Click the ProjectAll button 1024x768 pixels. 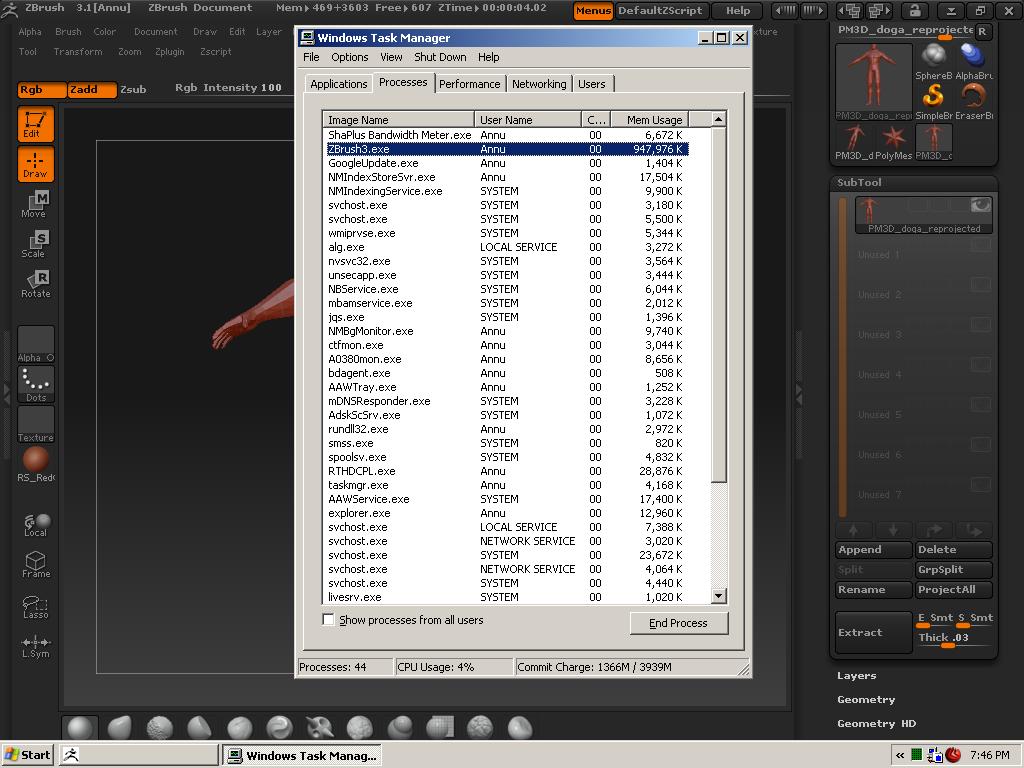953,590
